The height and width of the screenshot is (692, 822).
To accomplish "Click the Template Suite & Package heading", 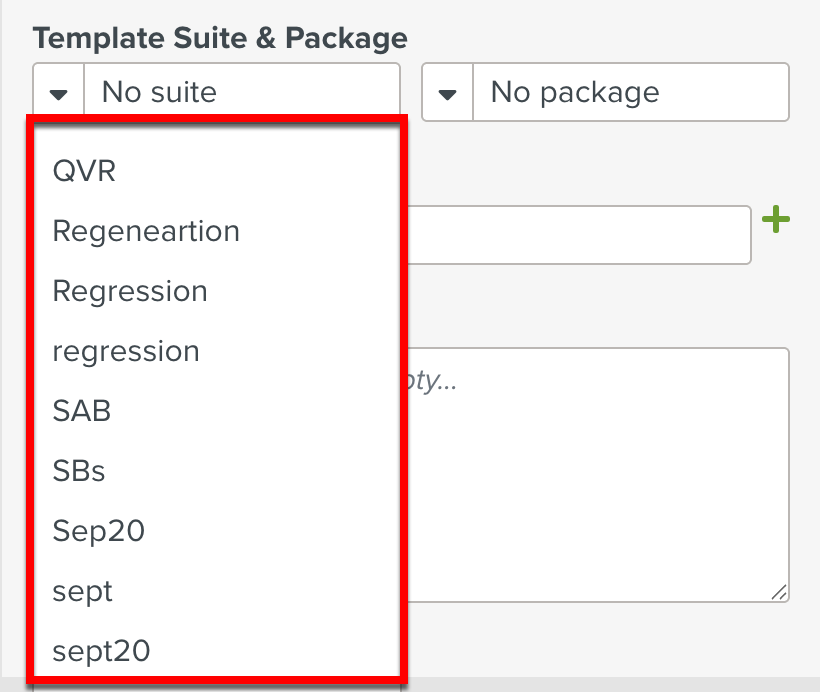I will pyautogui.click(x=219, y=38).
